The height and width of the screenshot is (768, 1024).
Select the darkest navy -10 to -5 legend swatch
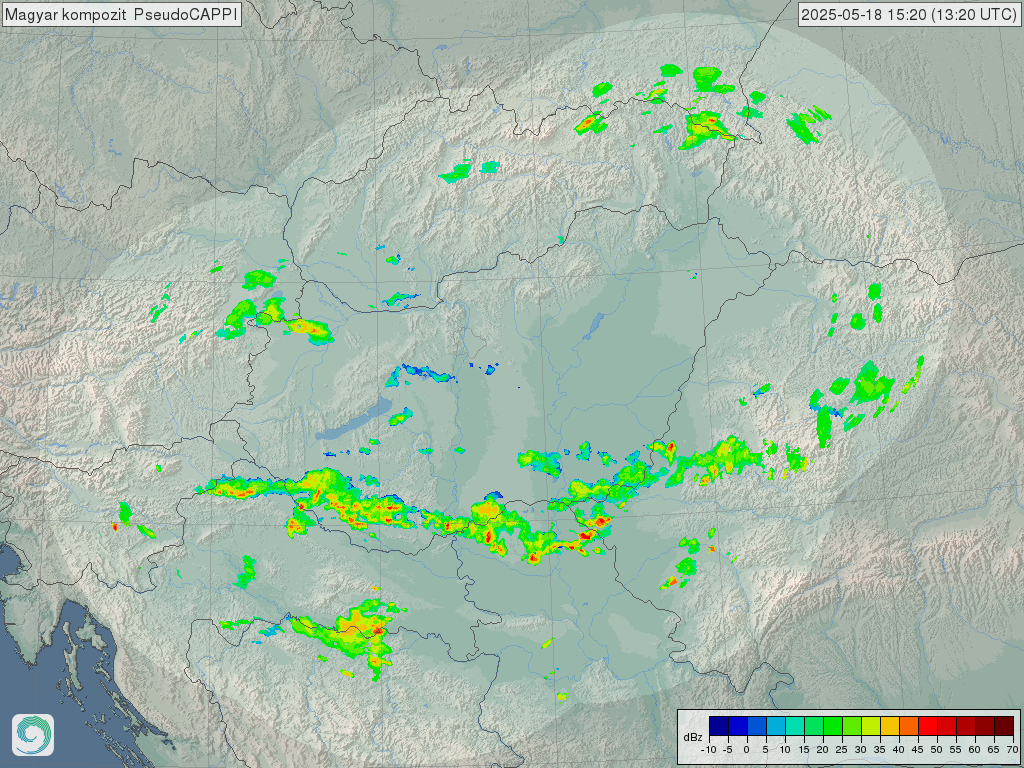[x=719, y=726]
